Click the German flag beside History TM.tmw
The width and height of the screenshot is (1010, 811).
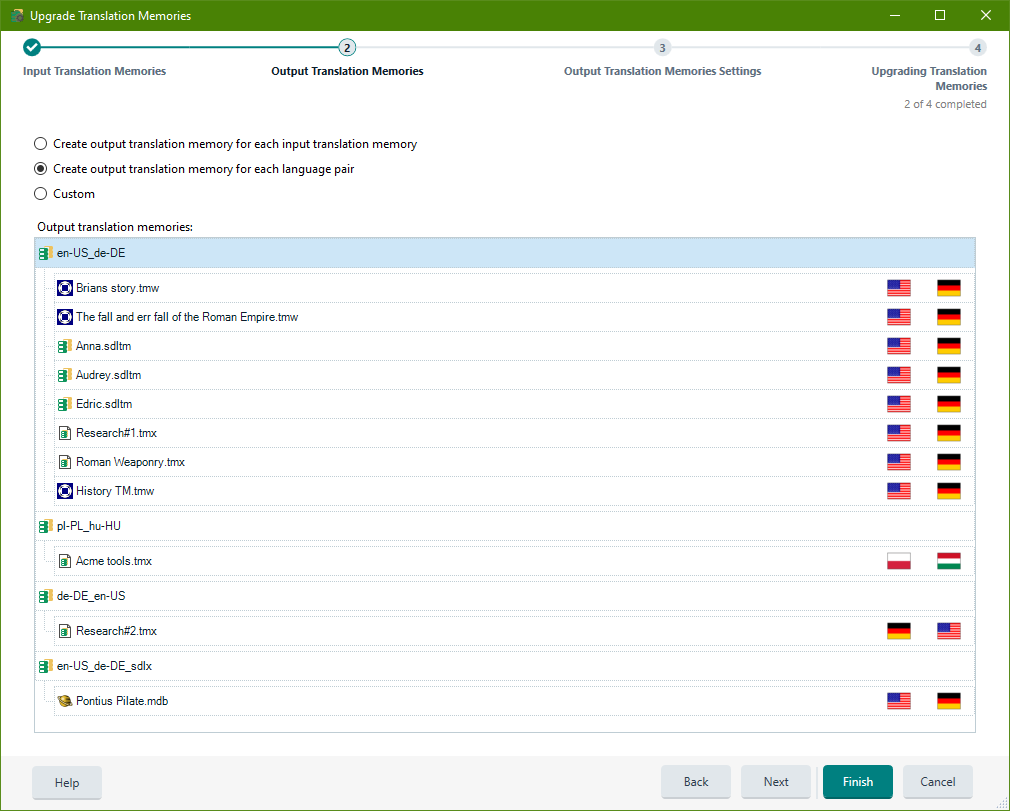pos(948,490)
